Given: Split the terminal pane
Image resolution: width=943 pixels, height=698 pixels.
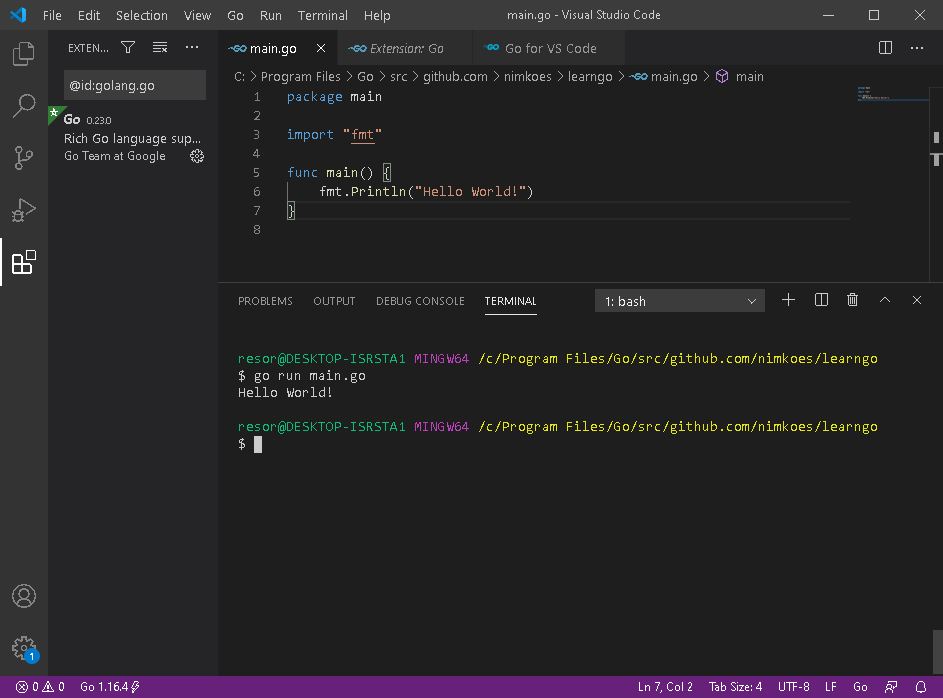Looking at the screenshot, I should (821, 300).
